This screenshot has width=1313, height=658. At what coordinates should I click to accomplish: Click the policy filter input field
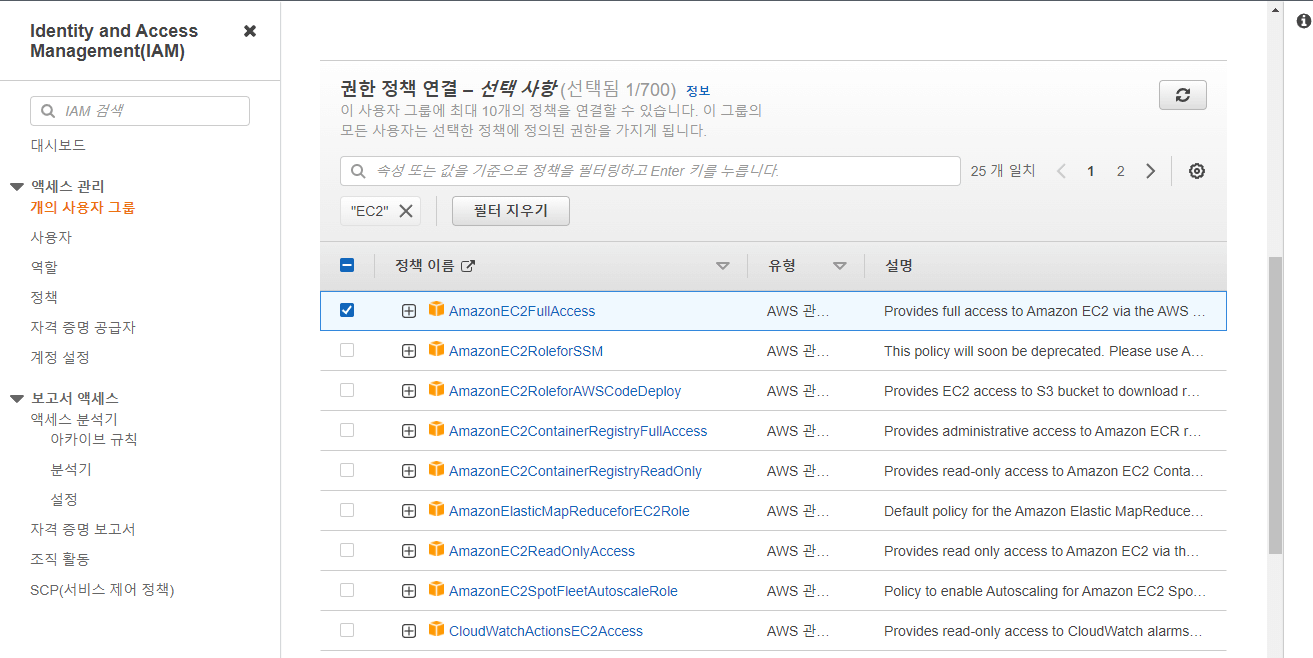coord(650,171)
